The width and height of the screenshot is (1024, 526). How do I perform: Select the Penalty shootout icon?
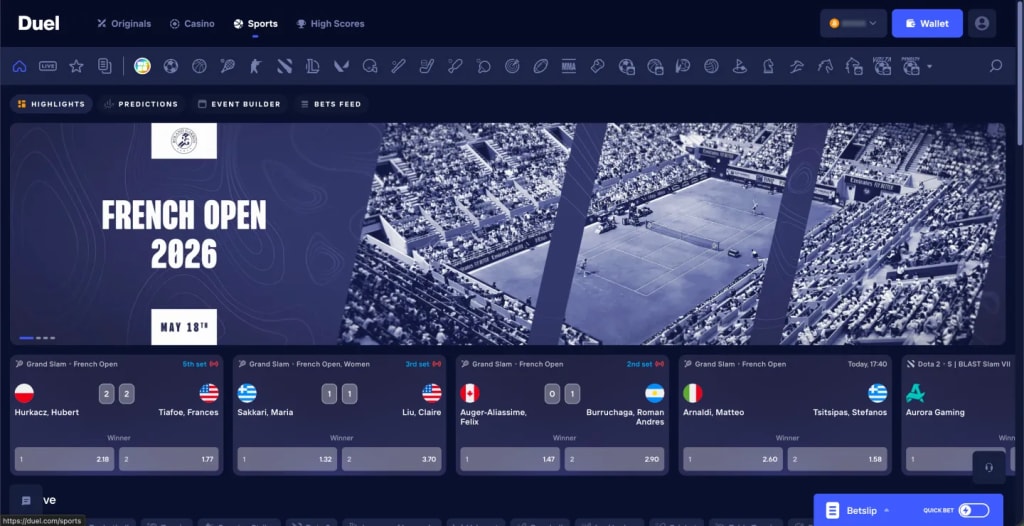[x=910, y=65]
